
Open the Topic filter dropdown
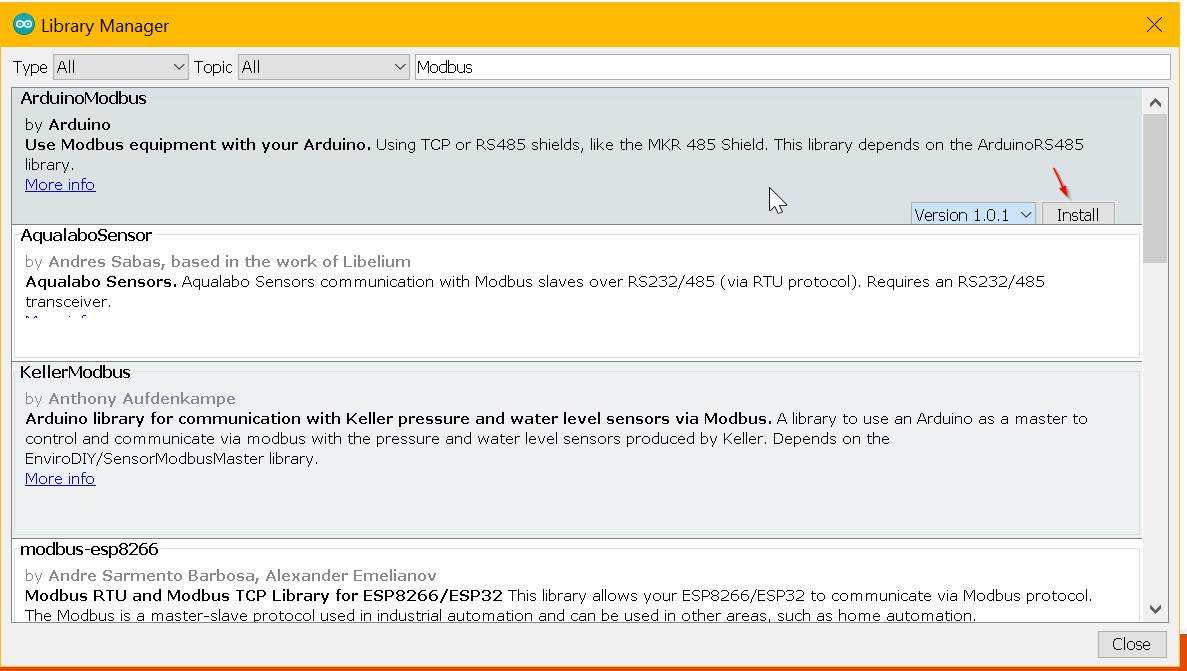click(x=323, y=67)
